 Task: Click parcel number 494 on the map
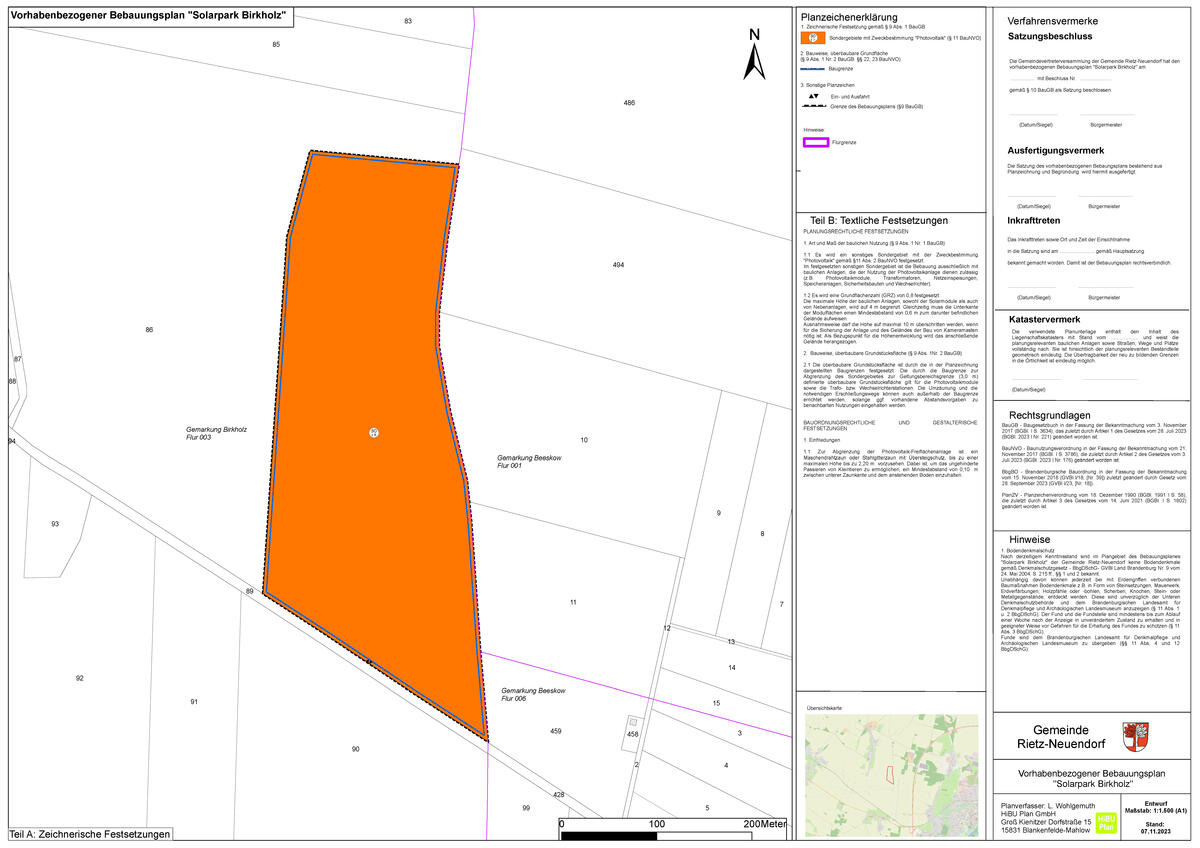point(618,264)
